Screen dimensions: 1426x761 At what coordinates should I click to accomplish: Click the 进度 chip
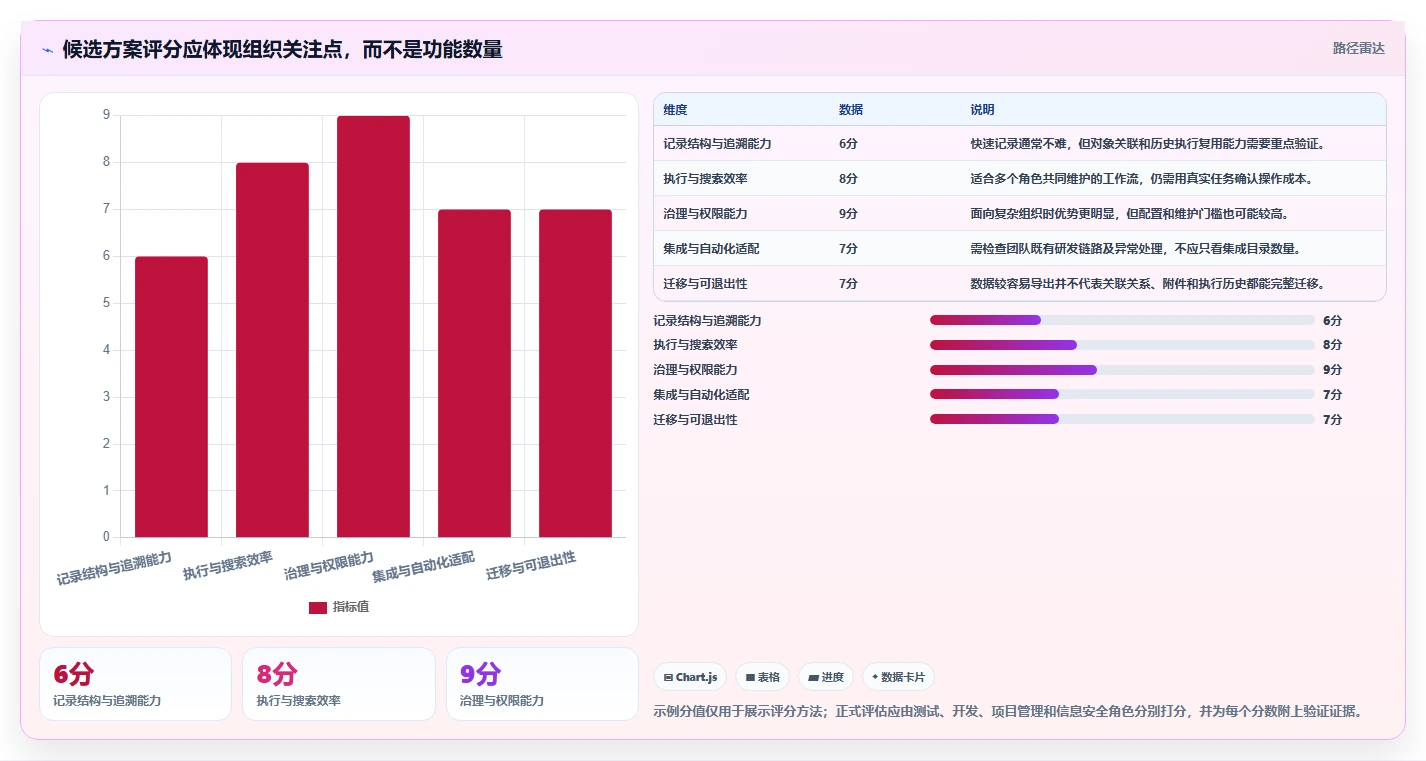tap(826, 677)
